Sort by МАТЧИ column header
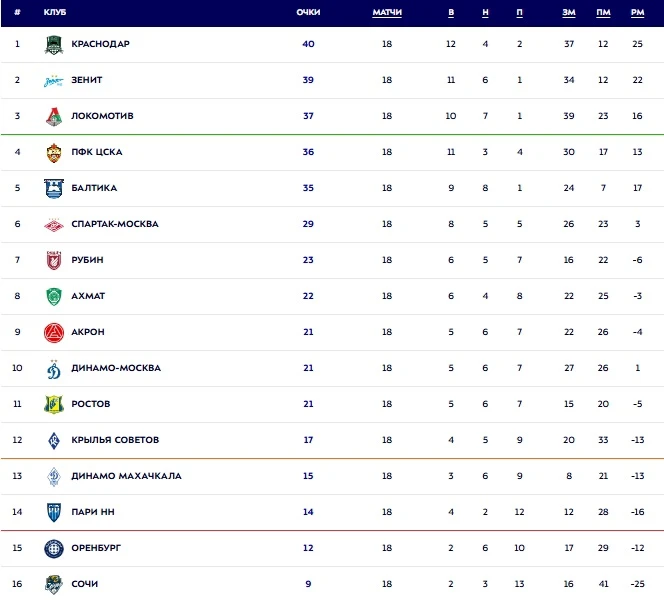 387,12
